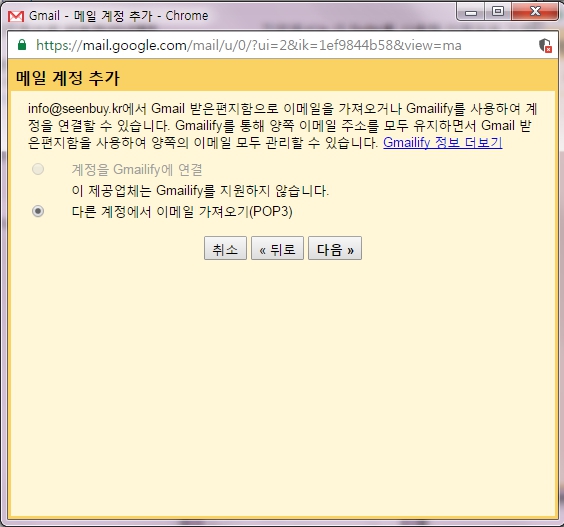Screen dimensions: 564x527
Task: Select the disabled 계정을 Gmailify에 연결 radio button
Action: 38,169
